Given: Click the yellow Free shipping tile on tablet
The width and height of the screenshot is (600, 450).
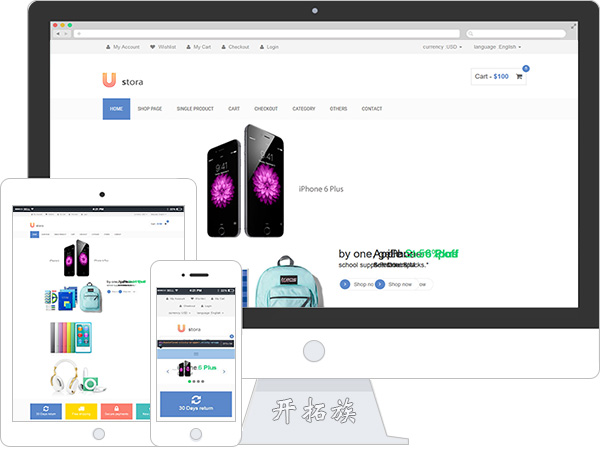Looking at the screenshot, I should pyautogui.click(x=81, y=411).
